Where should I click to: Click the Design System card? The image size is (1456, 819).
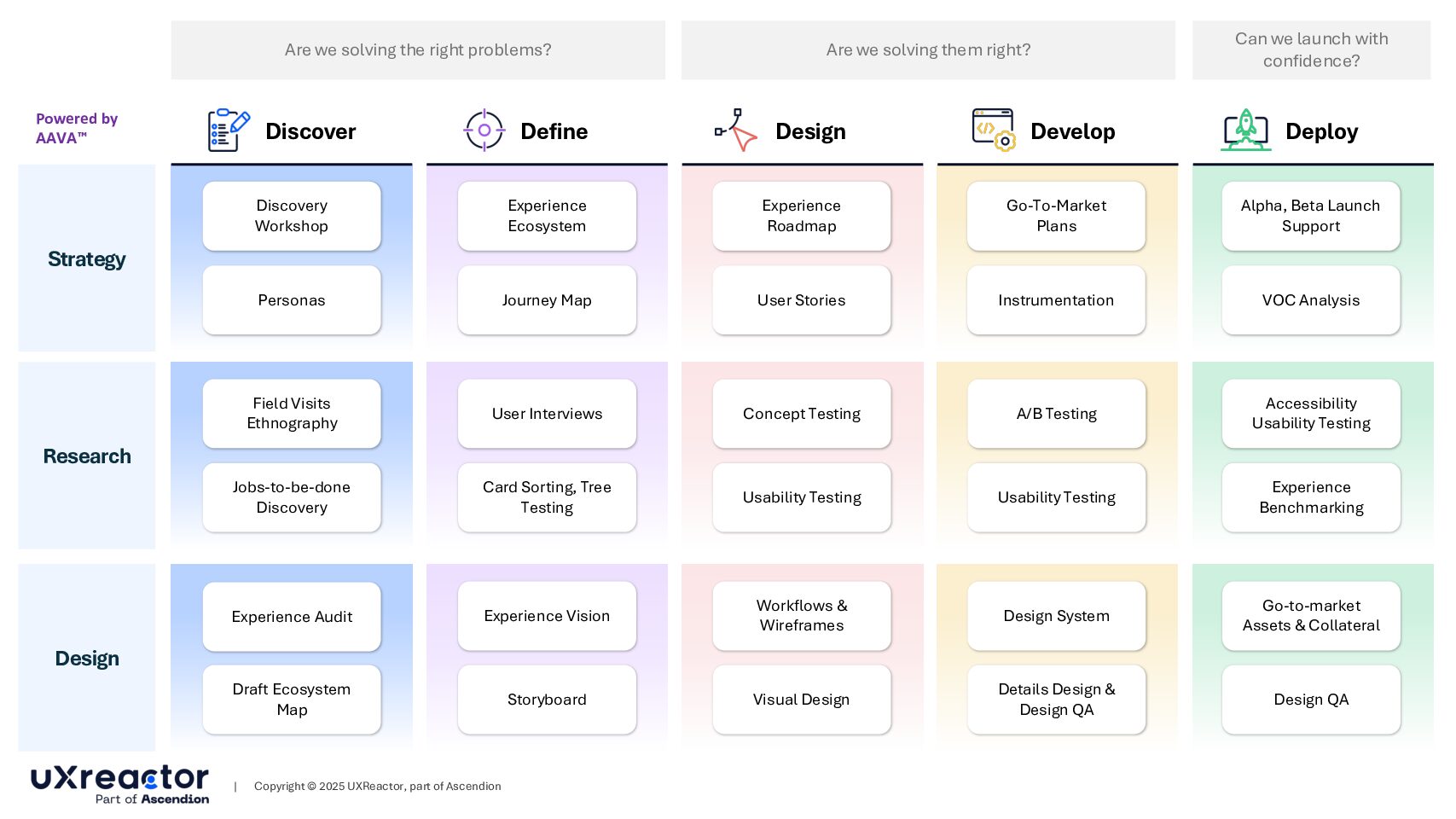(1056, 616)
